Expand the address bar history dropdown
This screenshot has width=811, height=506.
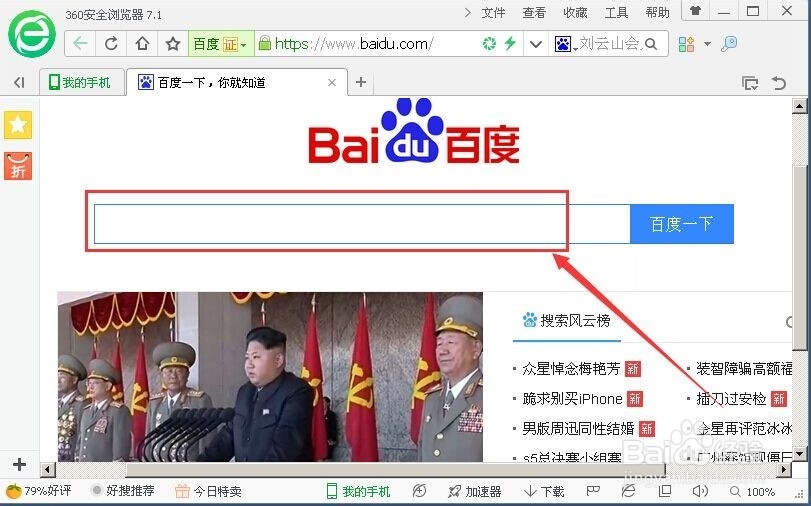[536, 44]
